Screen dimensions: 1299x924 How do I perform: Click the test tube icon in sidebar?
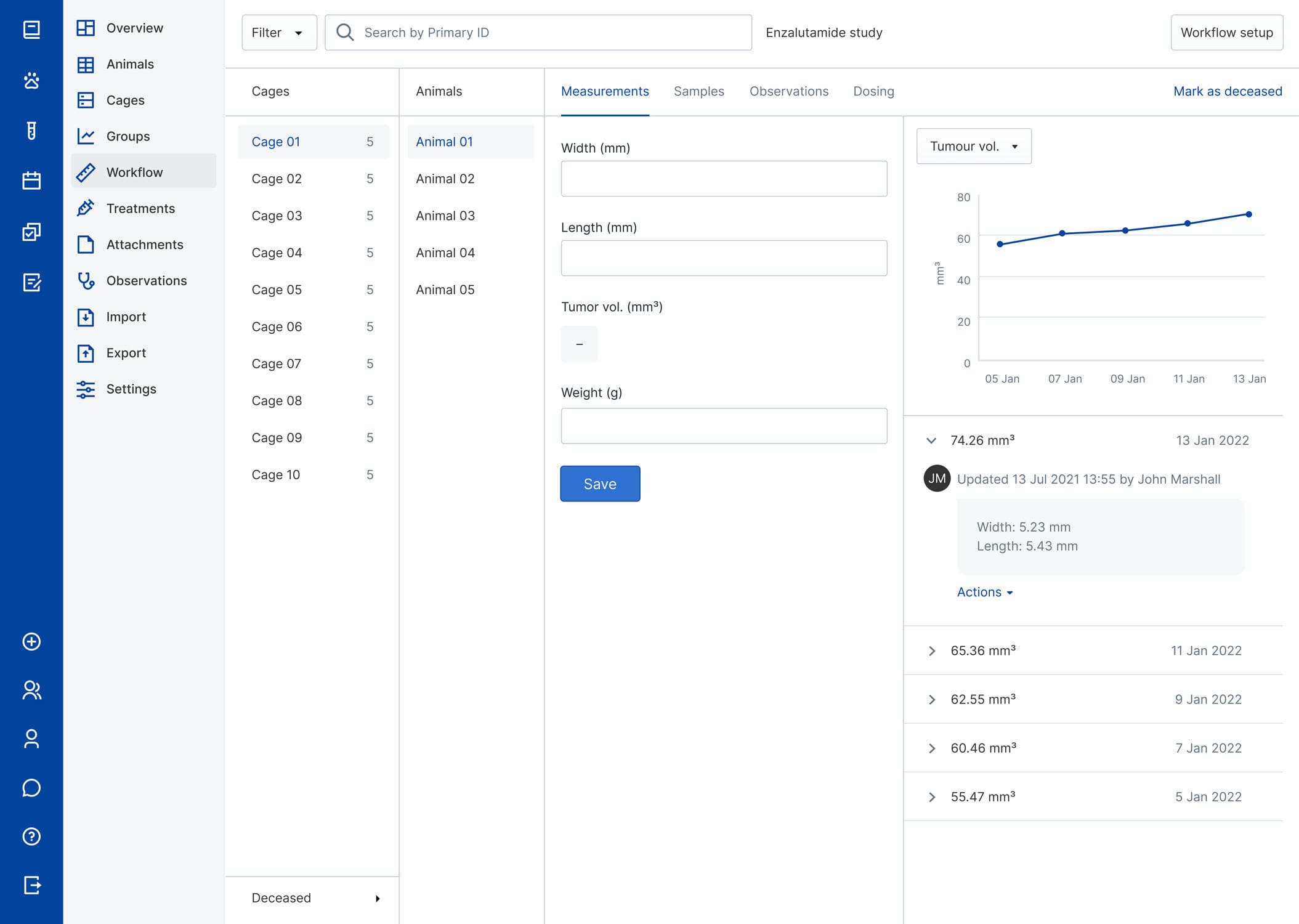tap(31, 131)
